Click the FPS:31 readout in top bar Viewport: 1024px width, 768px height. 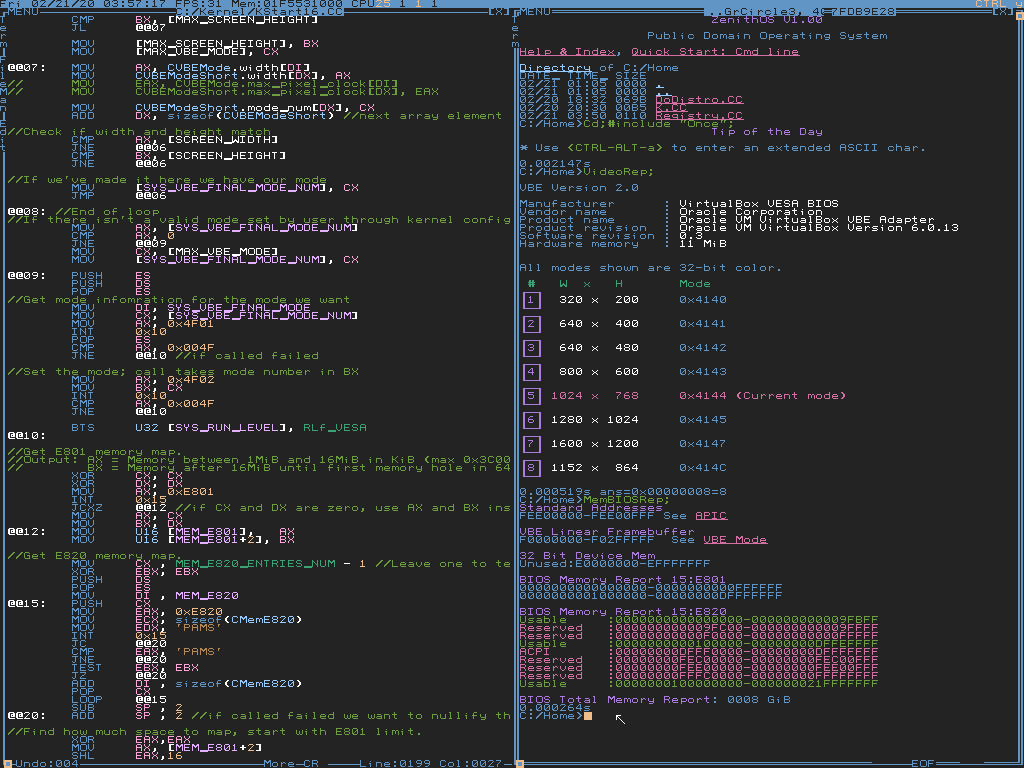click(199, 4)
